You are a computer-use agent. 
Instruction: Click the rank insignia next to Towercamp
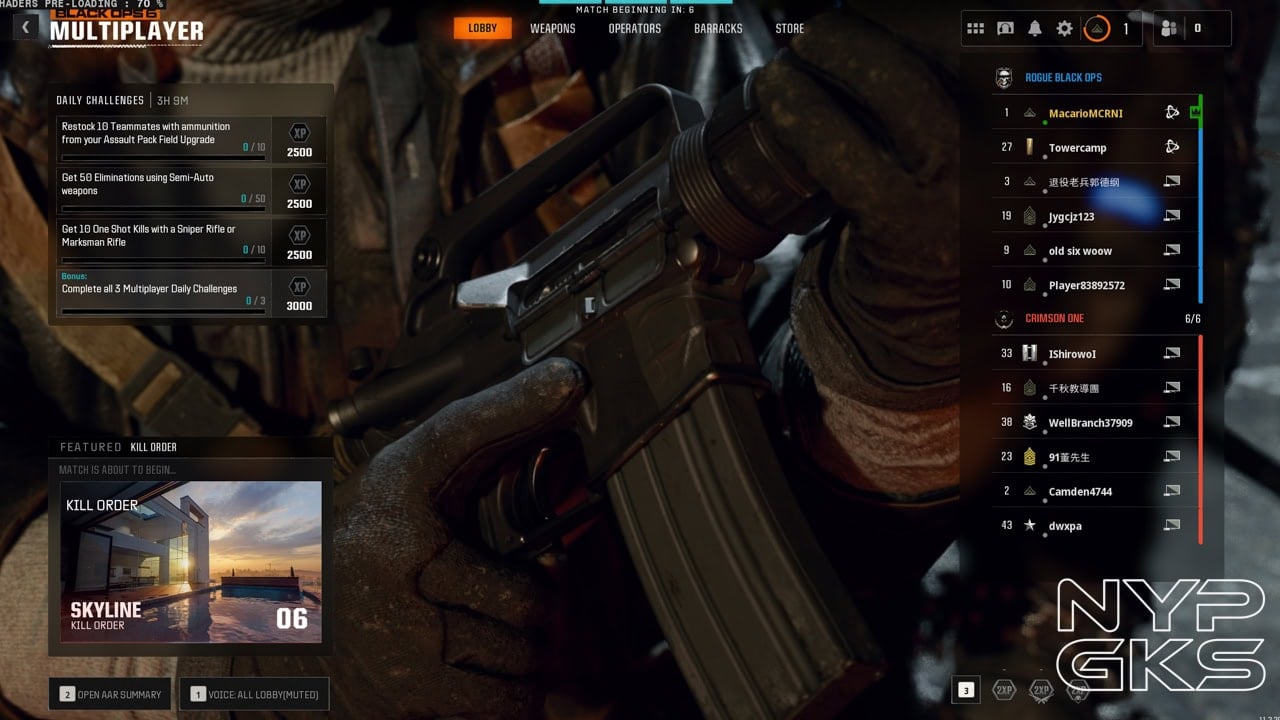(1030, 147)
